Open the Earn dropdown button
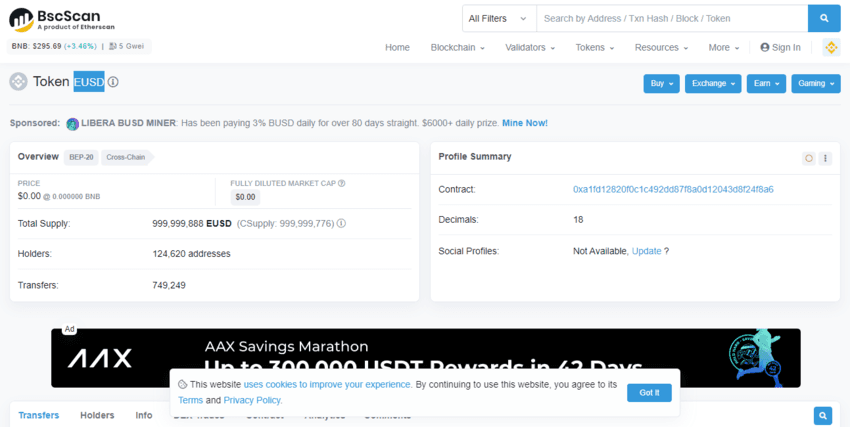The image size is (850, 427). pos(766,84)
